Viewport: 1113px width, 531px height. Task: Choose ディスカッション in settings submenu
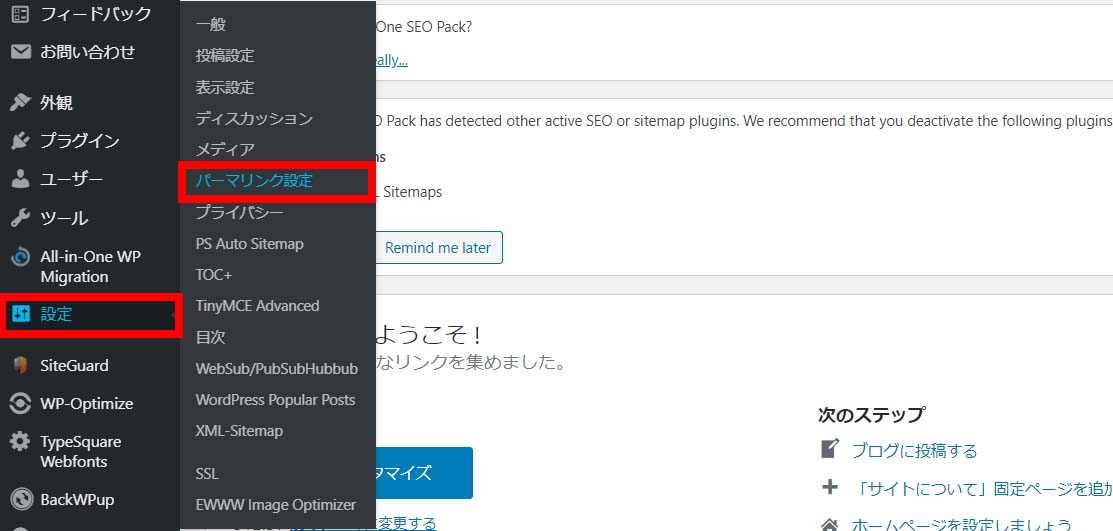tap(254, 118)
